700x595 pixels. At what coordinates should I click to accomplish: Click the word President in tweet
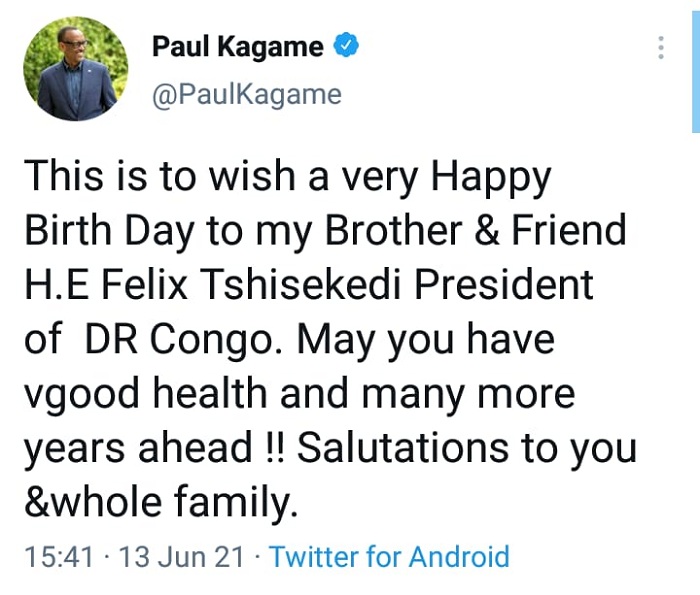(x=504, y=285)
